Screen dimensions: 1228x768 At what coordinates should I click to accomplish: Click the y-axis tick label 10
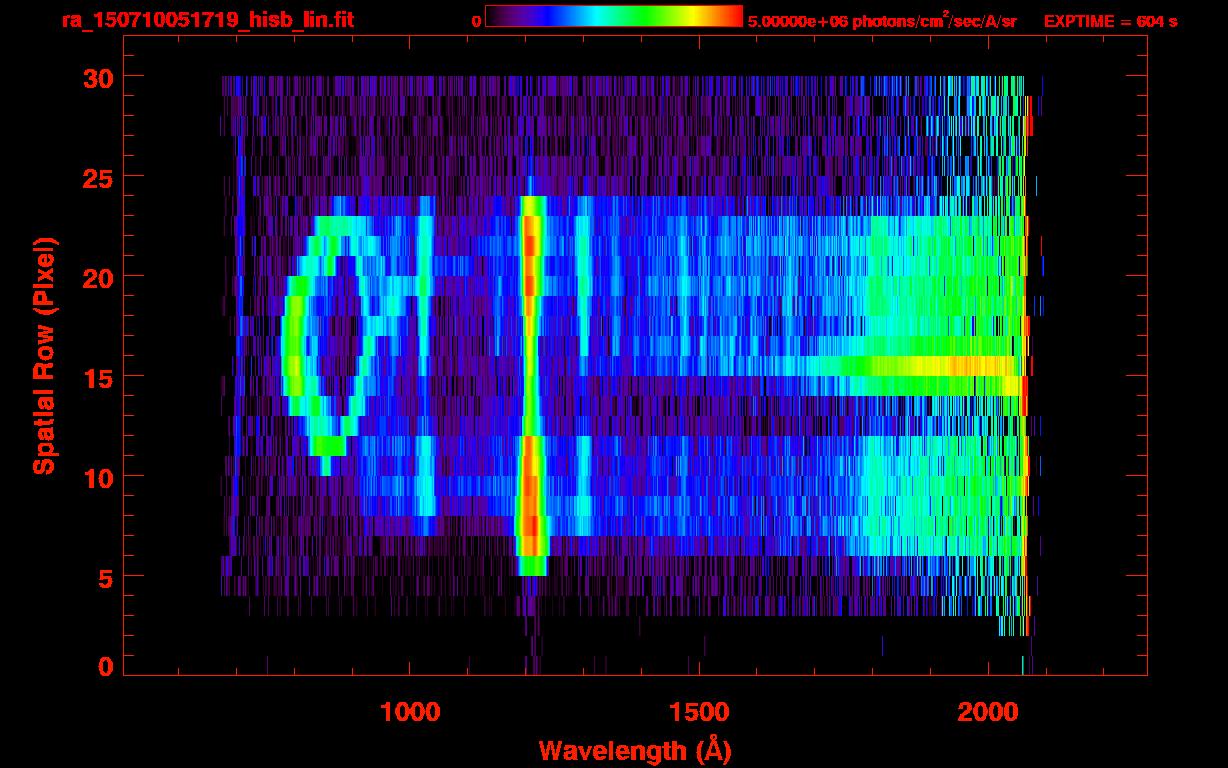tap(97, 477)
